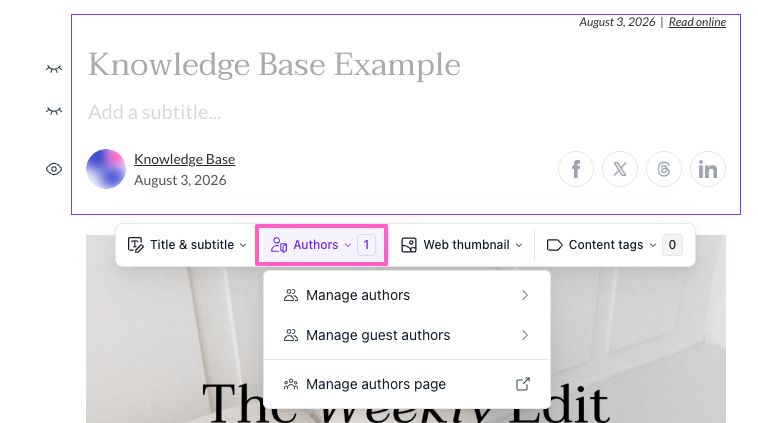This screenshot has height=423, width=758.
Task: Click the Web thumbnail image icon
Action: (409, 245)
